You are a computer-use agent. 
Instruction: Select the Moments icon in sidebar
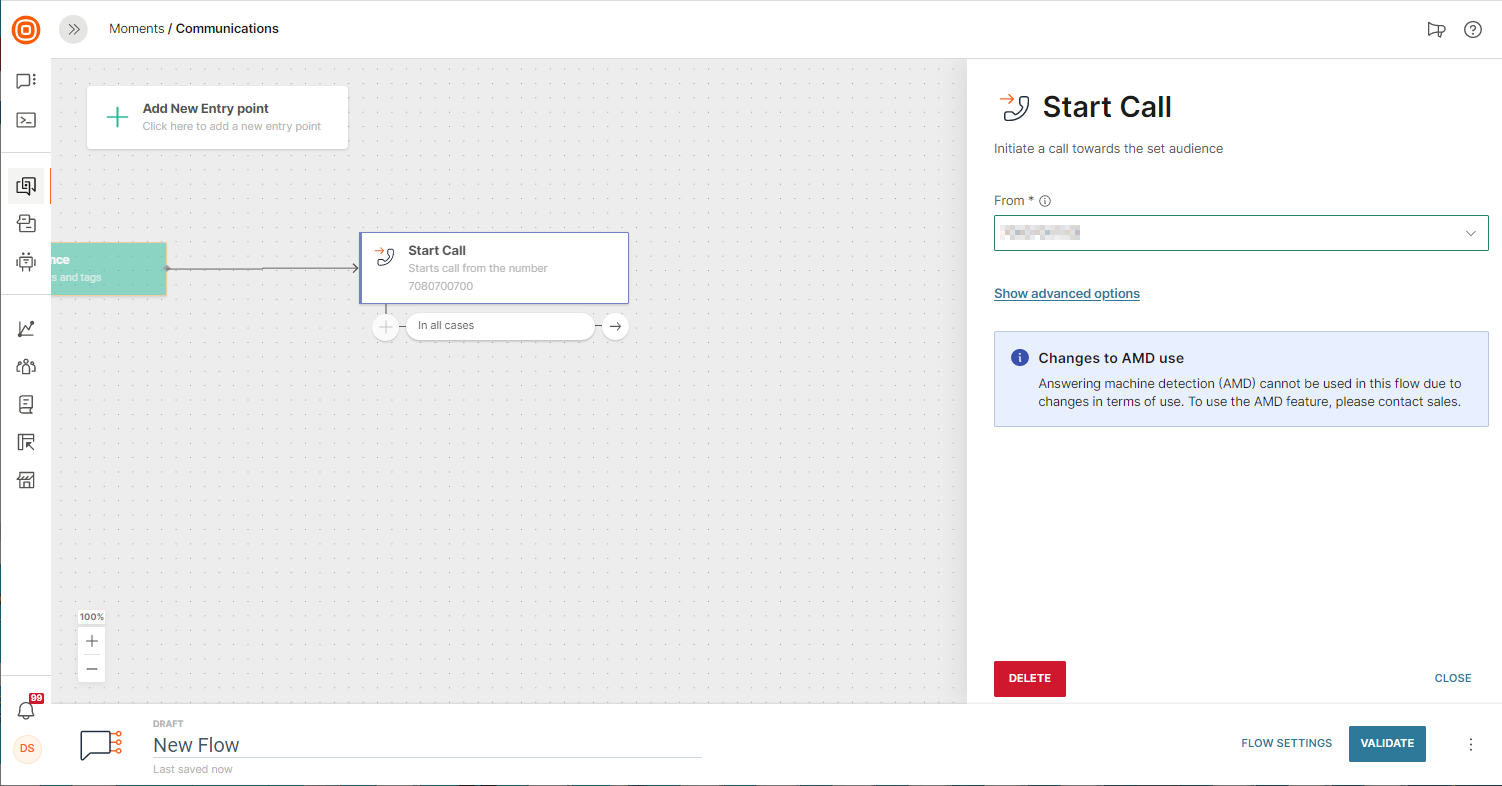coord(26,185)
